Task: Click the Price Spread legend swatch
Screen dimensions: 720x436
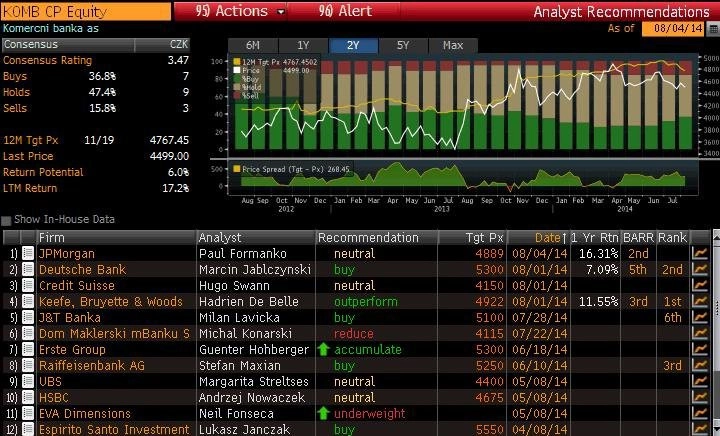Action: pyautogui.click(x=237, y=169)
